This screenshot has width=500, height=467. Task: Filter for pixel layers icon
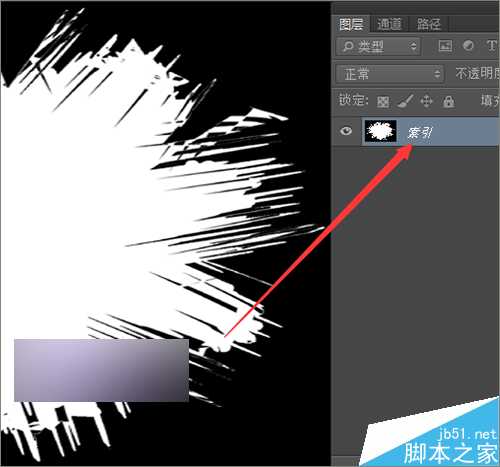[x=446, y=46]
